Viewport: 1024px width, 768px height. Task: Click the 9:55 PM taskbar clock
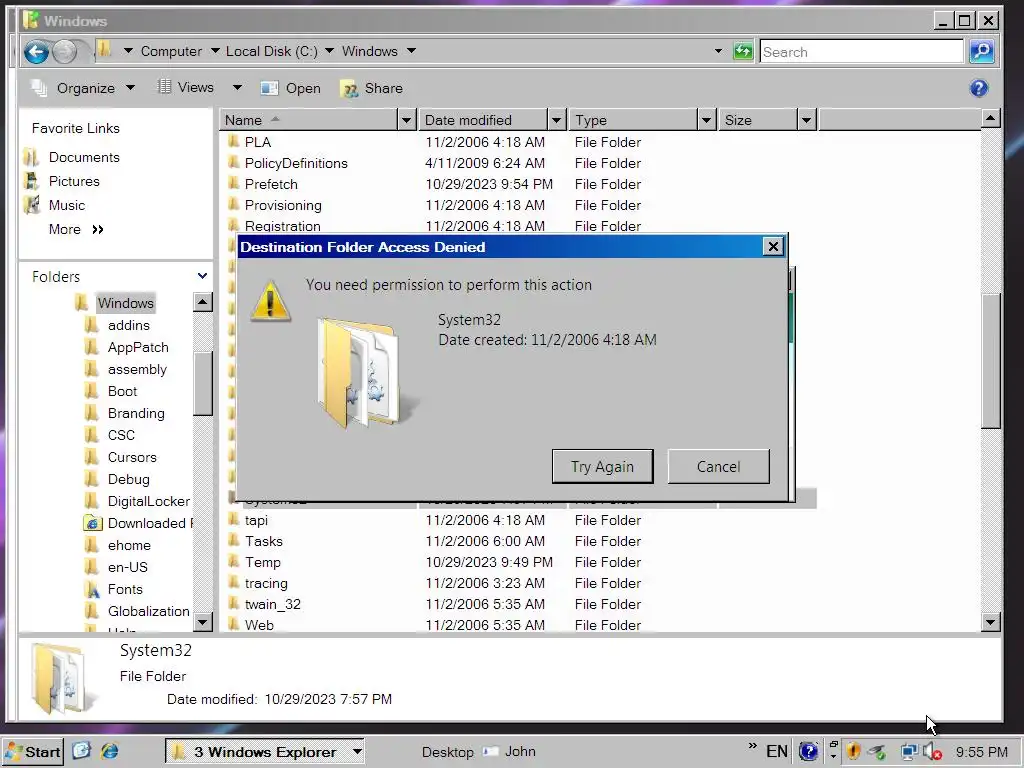pos(982,752)
